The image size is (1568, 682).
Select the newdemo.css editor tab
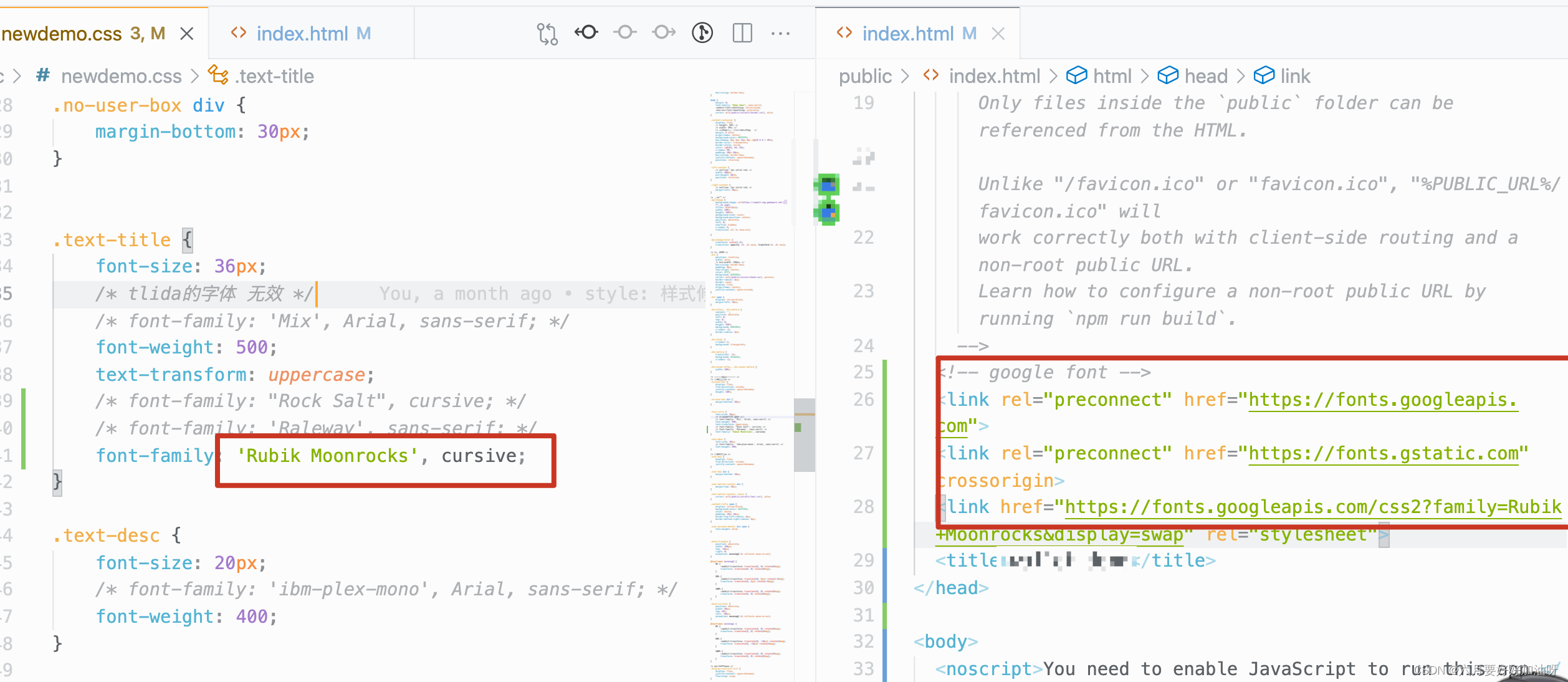pyautogui.click(x=62, y=34)
